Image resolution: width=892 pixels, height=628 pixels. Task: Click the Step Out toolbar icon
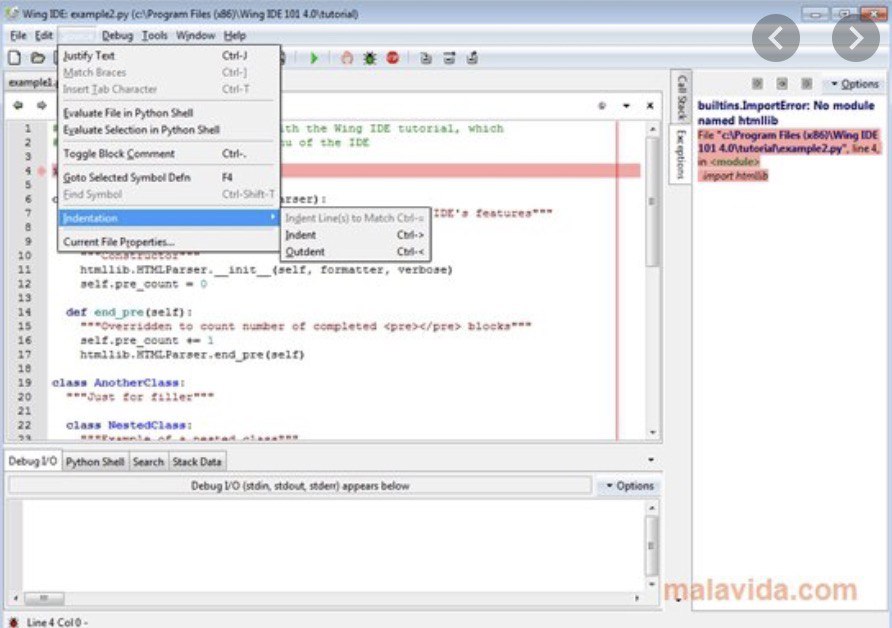point(472,57)
